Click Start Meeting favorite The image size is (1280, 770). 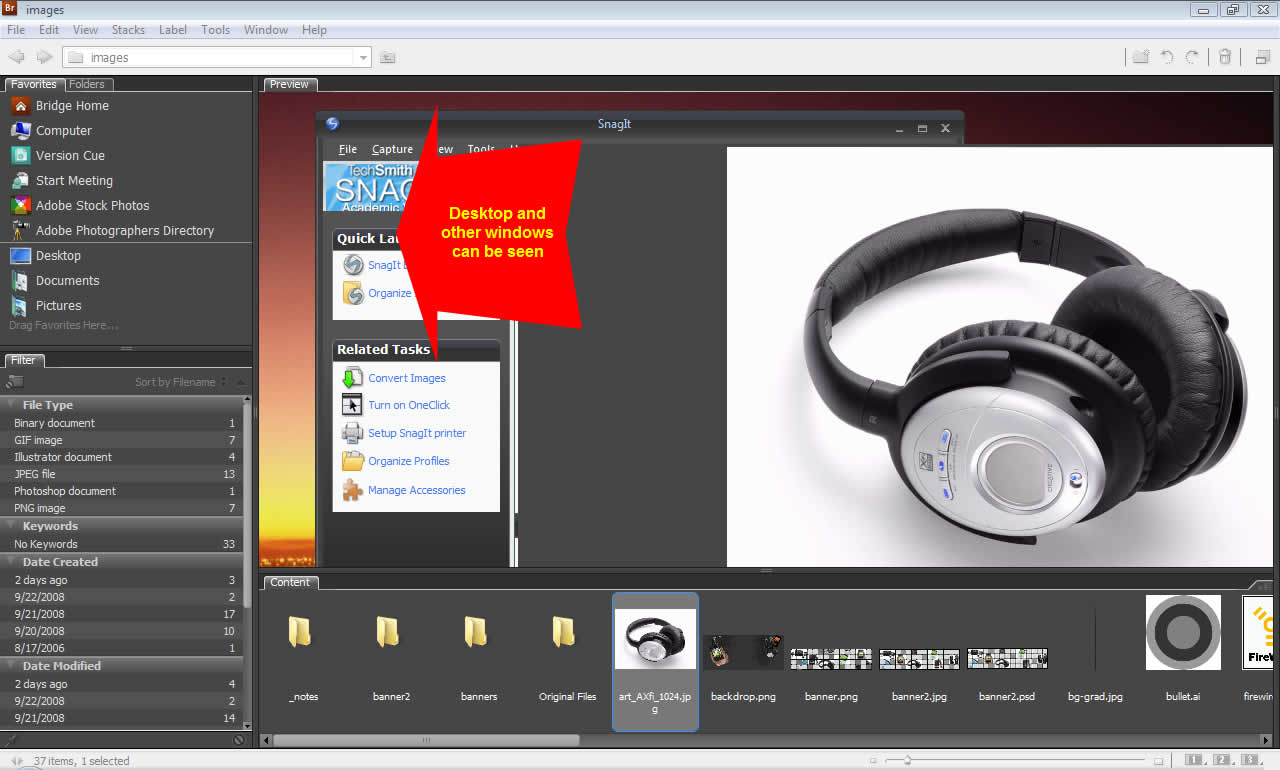point(62,180)
